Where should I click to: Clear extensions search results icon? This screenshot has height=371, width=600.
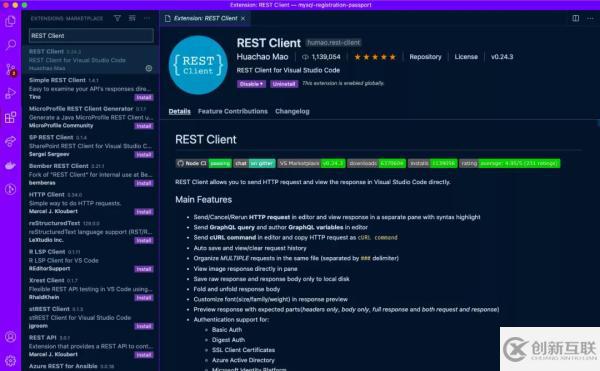point(132,18)
